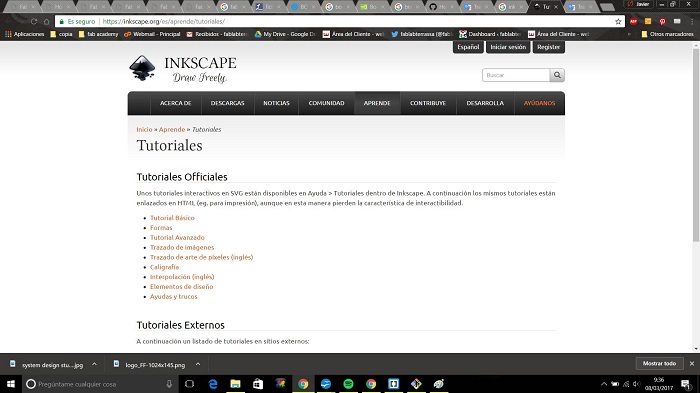Click the Inkscape logo icon

pyautogui.click(x=142, y=68)
